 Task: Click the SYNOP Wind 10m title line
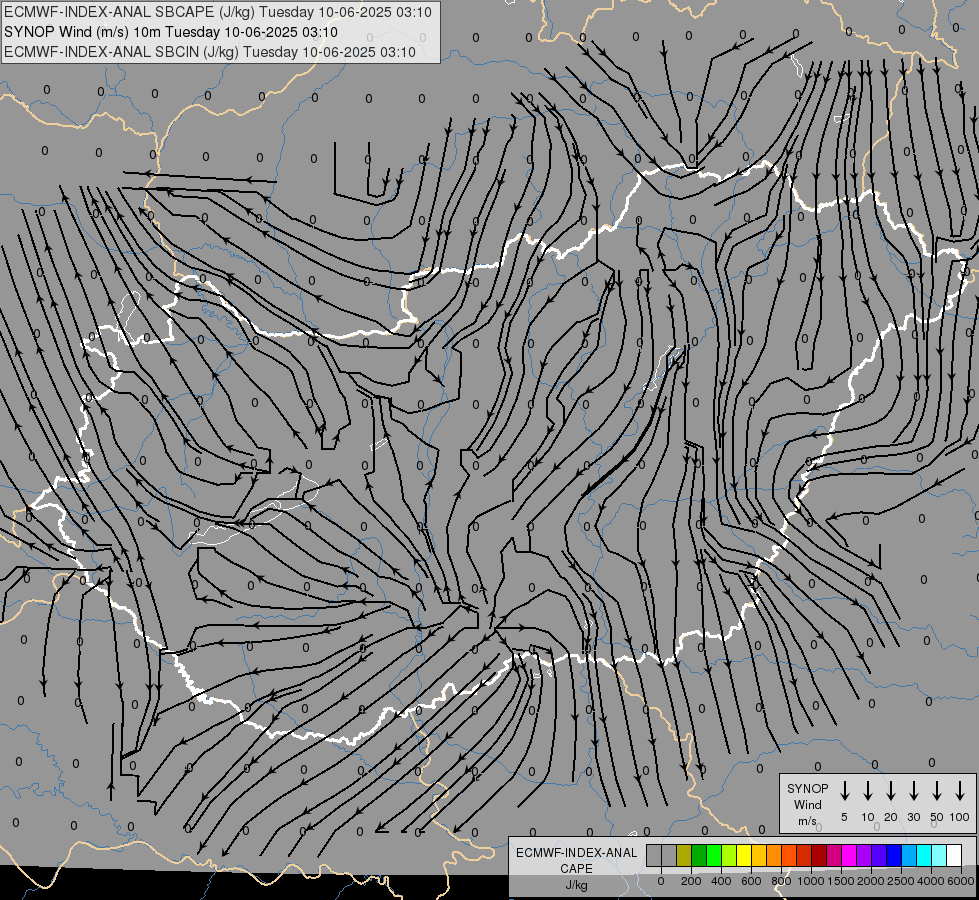(x=170, y=32)
